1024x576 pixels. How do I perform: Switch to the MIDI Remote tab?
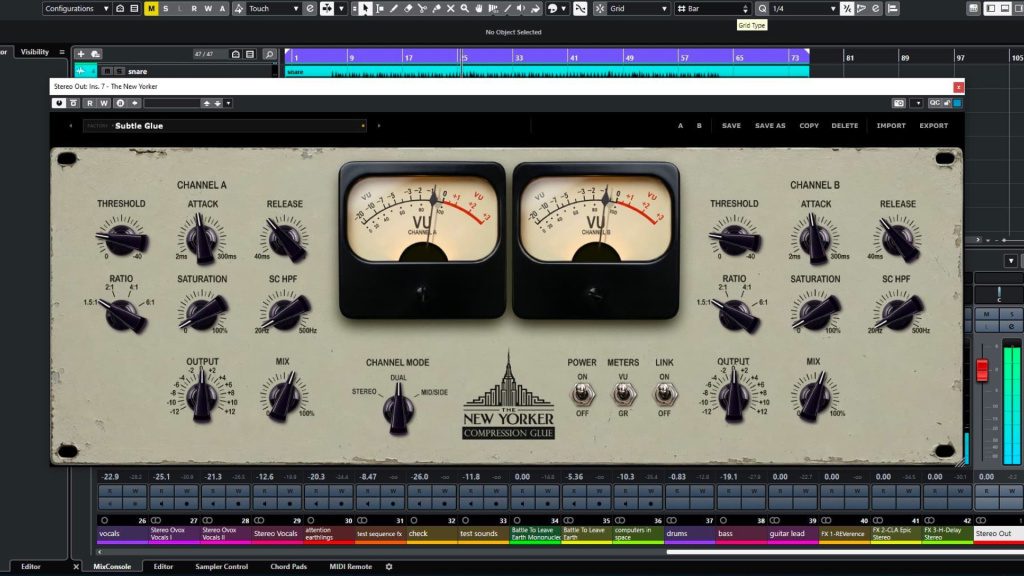click(x=351, y=566)
